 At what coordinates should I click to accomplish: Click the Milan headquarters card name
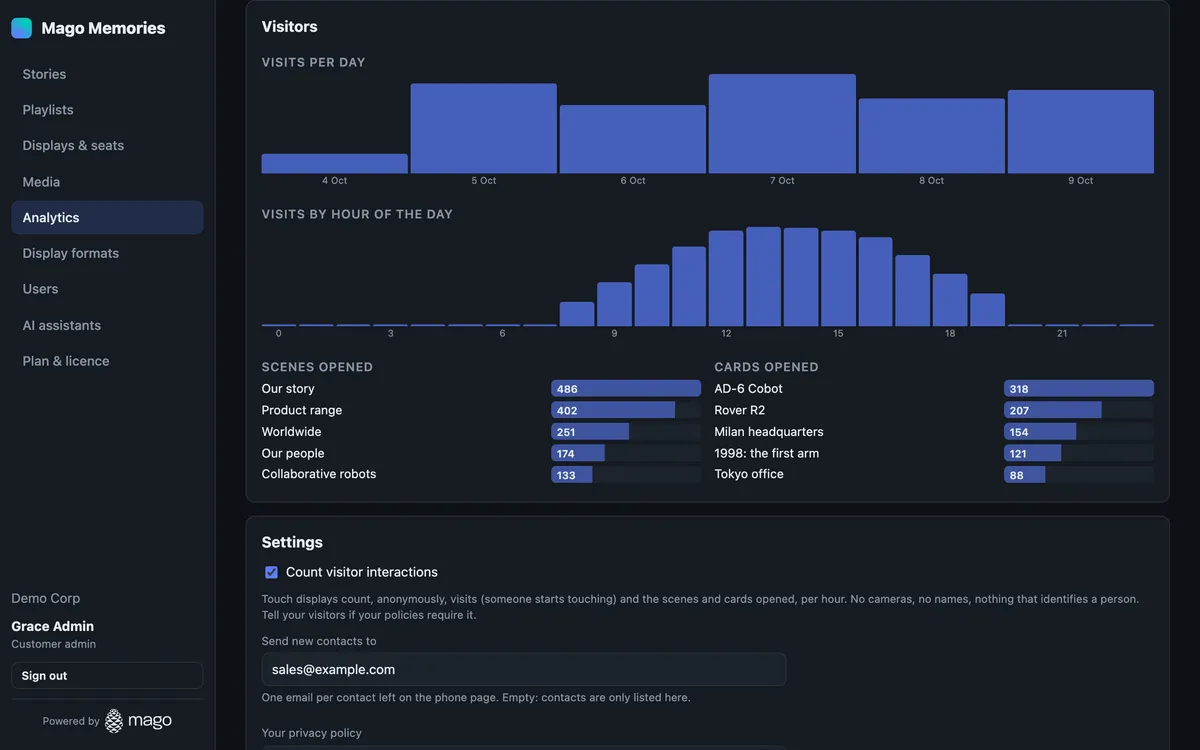pos(769,432)
